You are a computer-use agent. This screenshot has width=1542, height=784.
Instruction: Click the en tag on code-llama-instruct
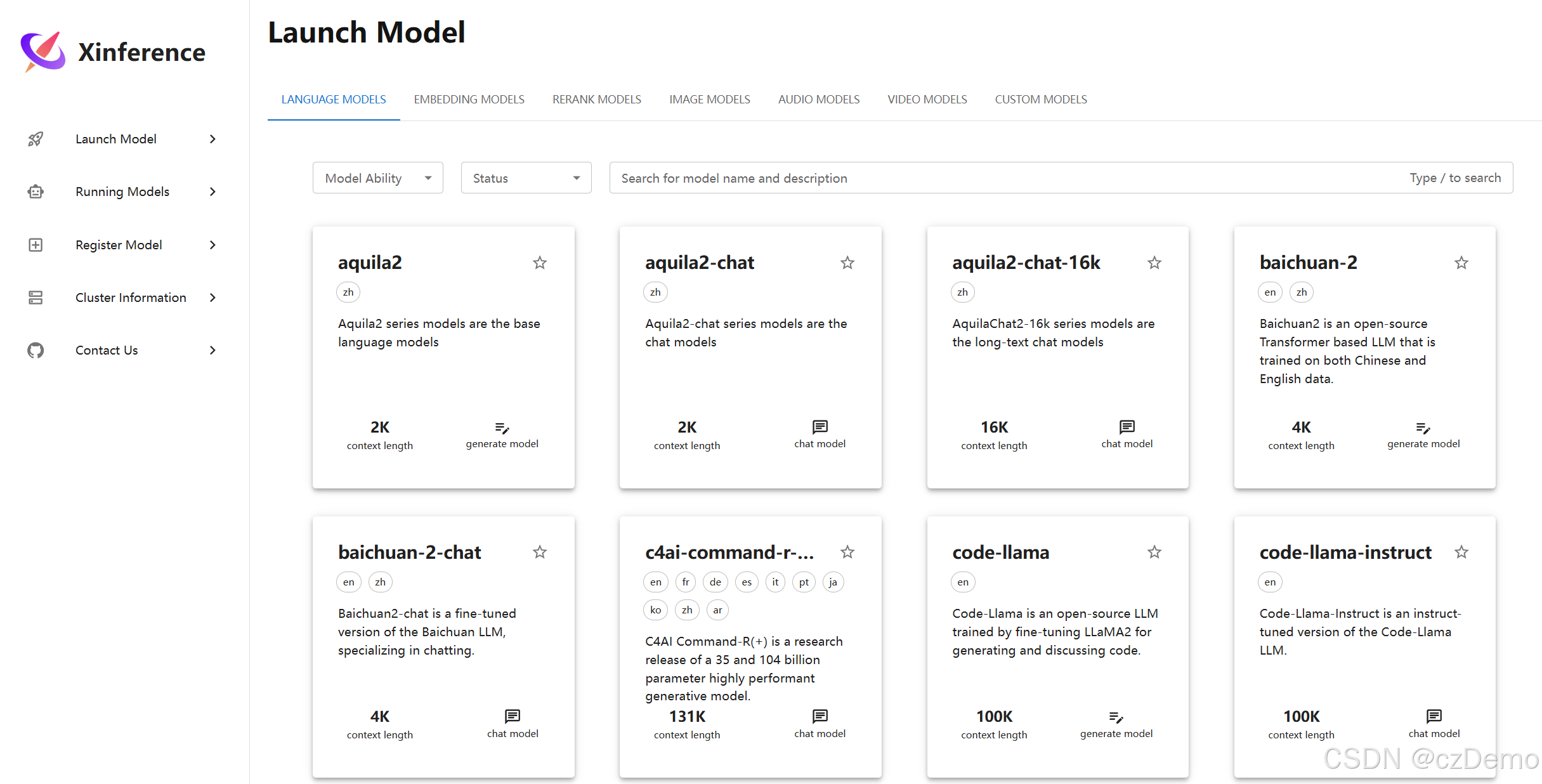point(1270,582)
